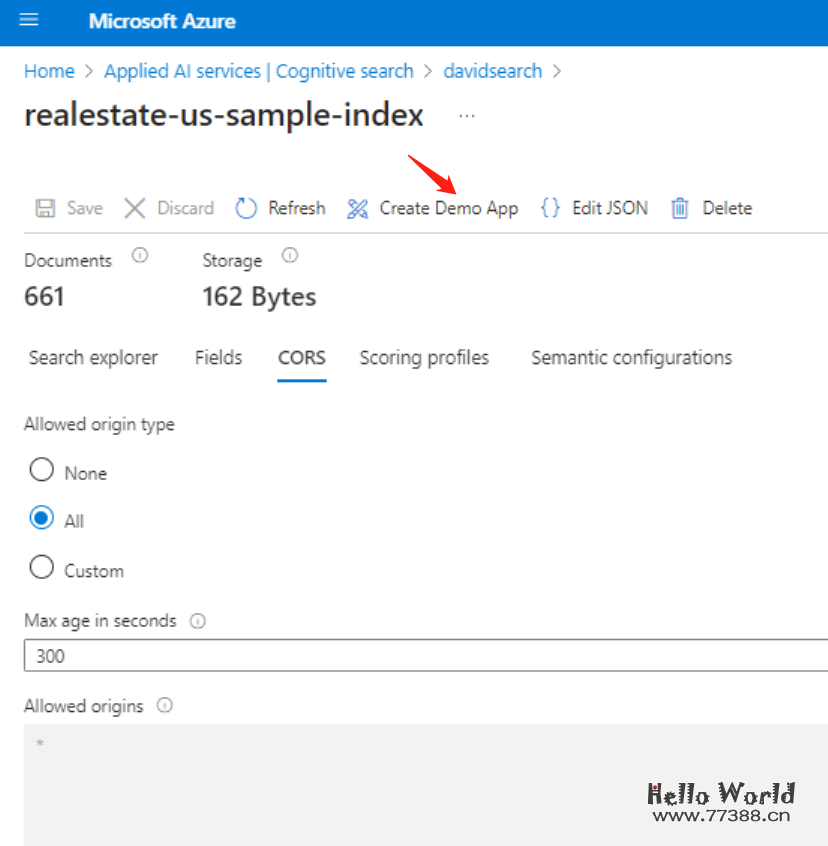
Task: Choose the Custom origin type radio
Action: (42, 568)
